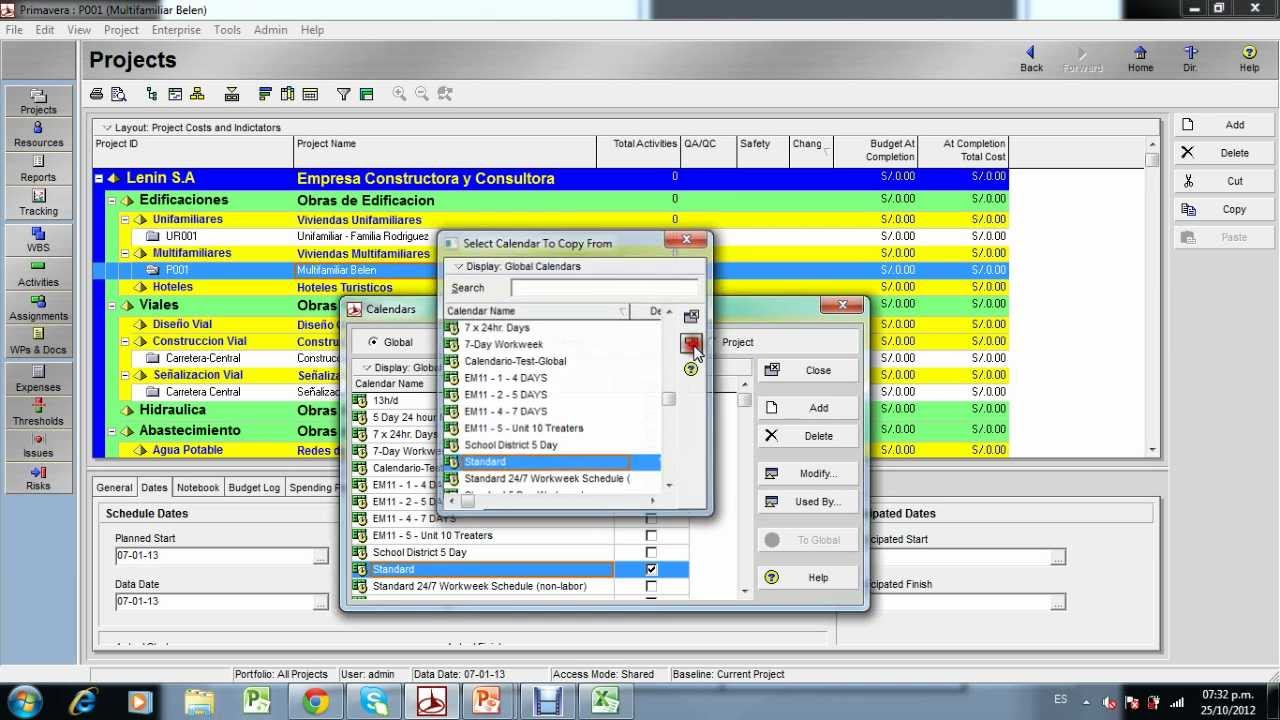Collapse the Lenin S.A tree node
1280x720 pixels.
[x=99, y=178]
